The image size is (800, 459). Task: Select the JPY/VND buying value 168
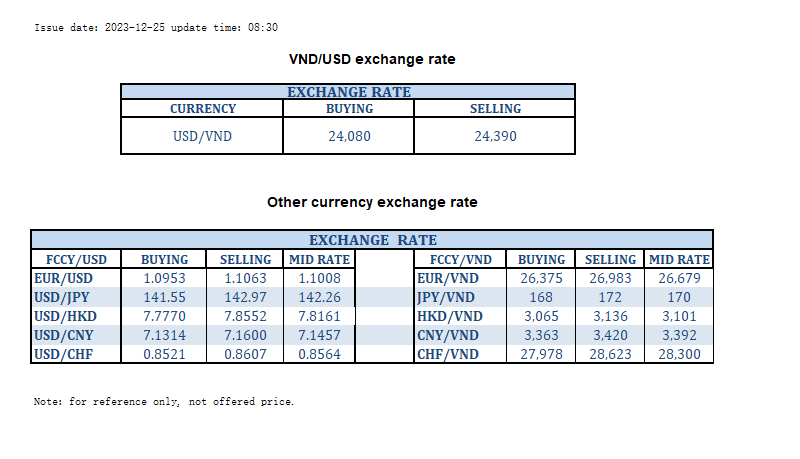click(x=541, y=297)
